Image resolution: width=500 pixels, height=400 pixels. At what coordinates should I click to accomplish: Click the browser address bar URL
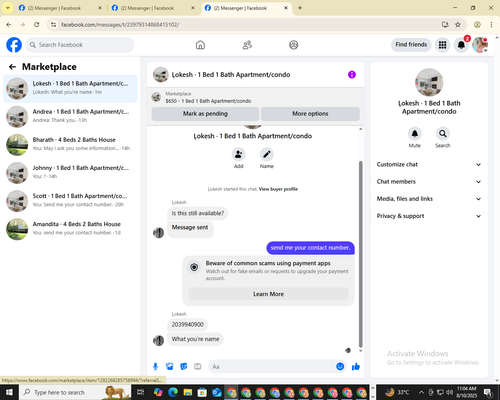(x=120, y=25)
